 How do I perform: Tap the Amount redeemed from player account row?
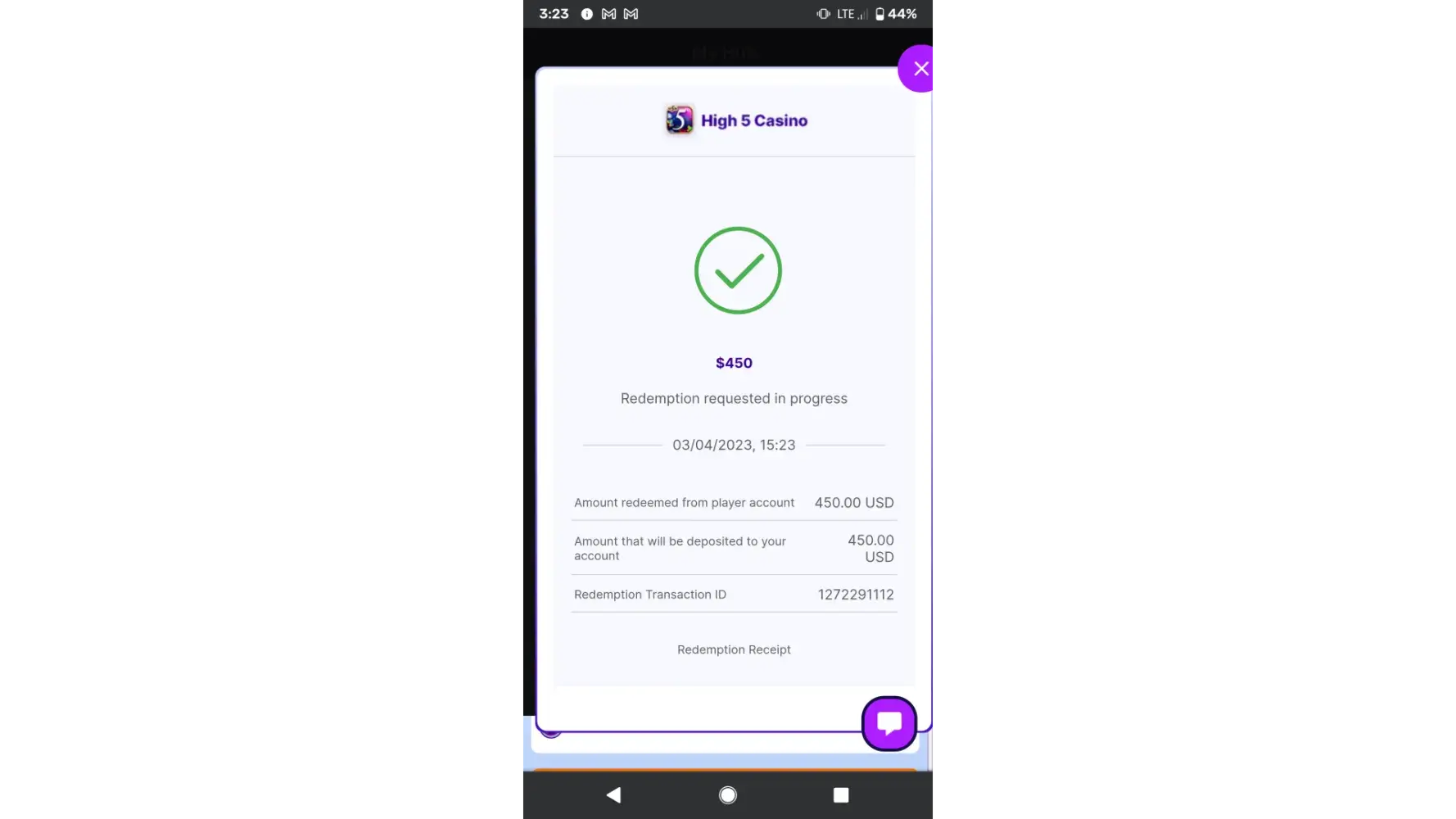734,503
